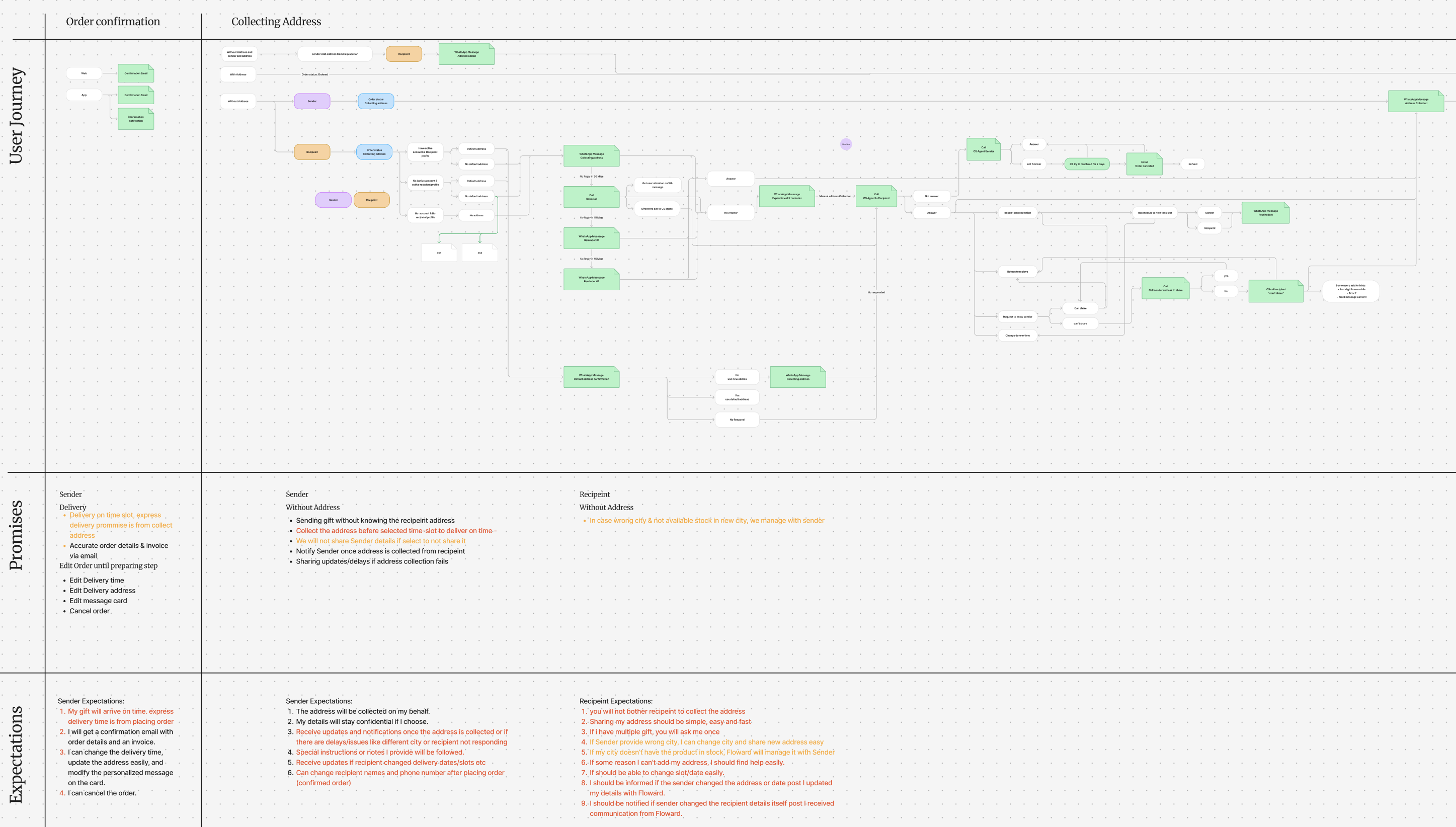The height and width of the screenshot is (827, 1456).
Task: Select "No account & No recipeint profile" node
Action: pos(425,215)
